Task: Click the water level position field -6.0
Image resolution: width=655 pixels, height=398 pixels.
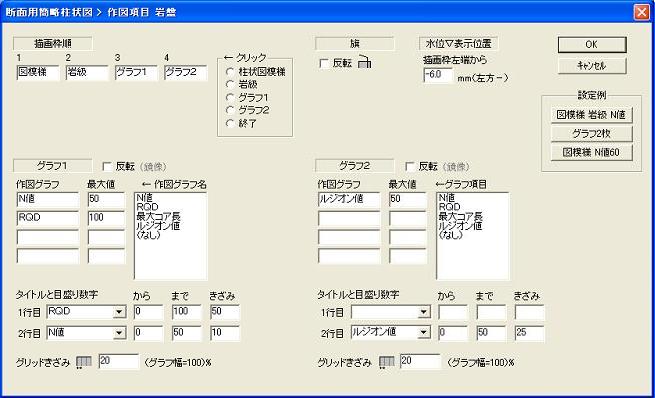Action: click(x=438, y=75)
